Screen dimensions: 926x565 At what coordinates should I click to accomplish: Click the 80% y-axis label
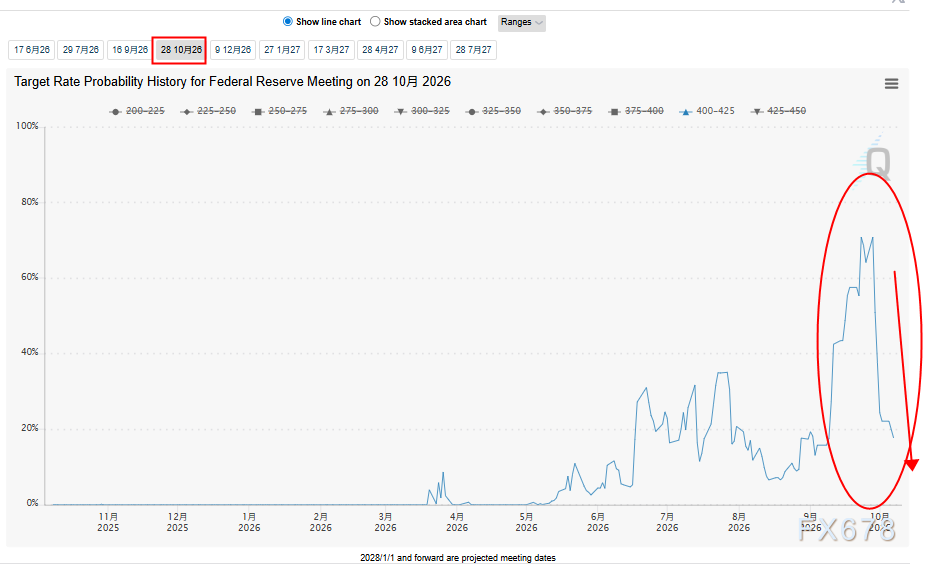pyautogui.click(x=30, y=202)
